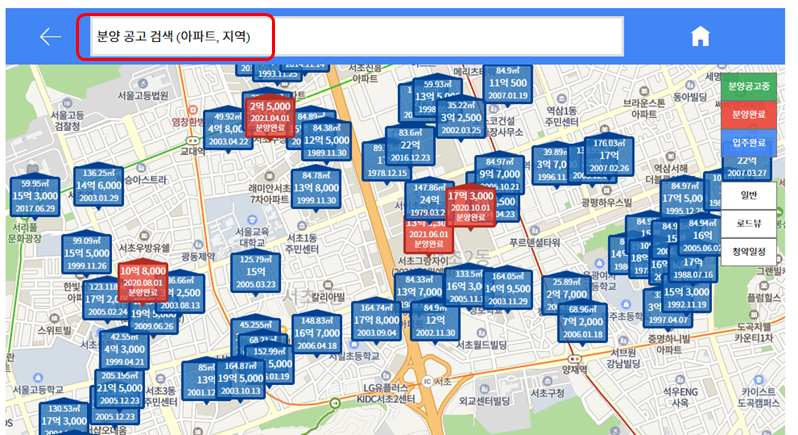The width and height of the screenshot is (798, 435).
Task: Open marker 84.94㎡ 16억 dated 2005.06.02
Action: tap(702, 236)
